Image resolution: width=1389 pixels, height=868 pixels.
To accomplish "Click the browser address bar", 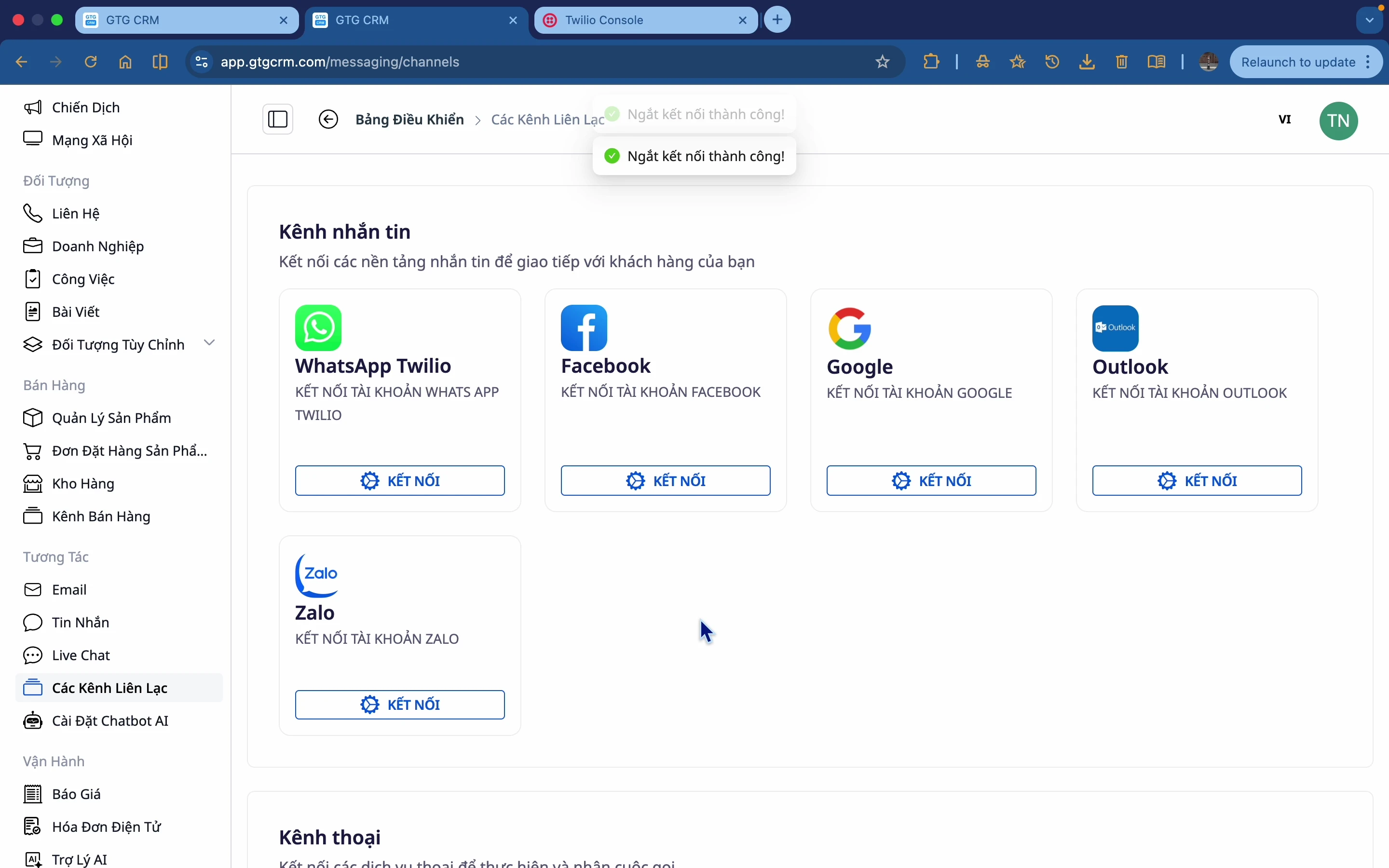I will click(517, 61).
